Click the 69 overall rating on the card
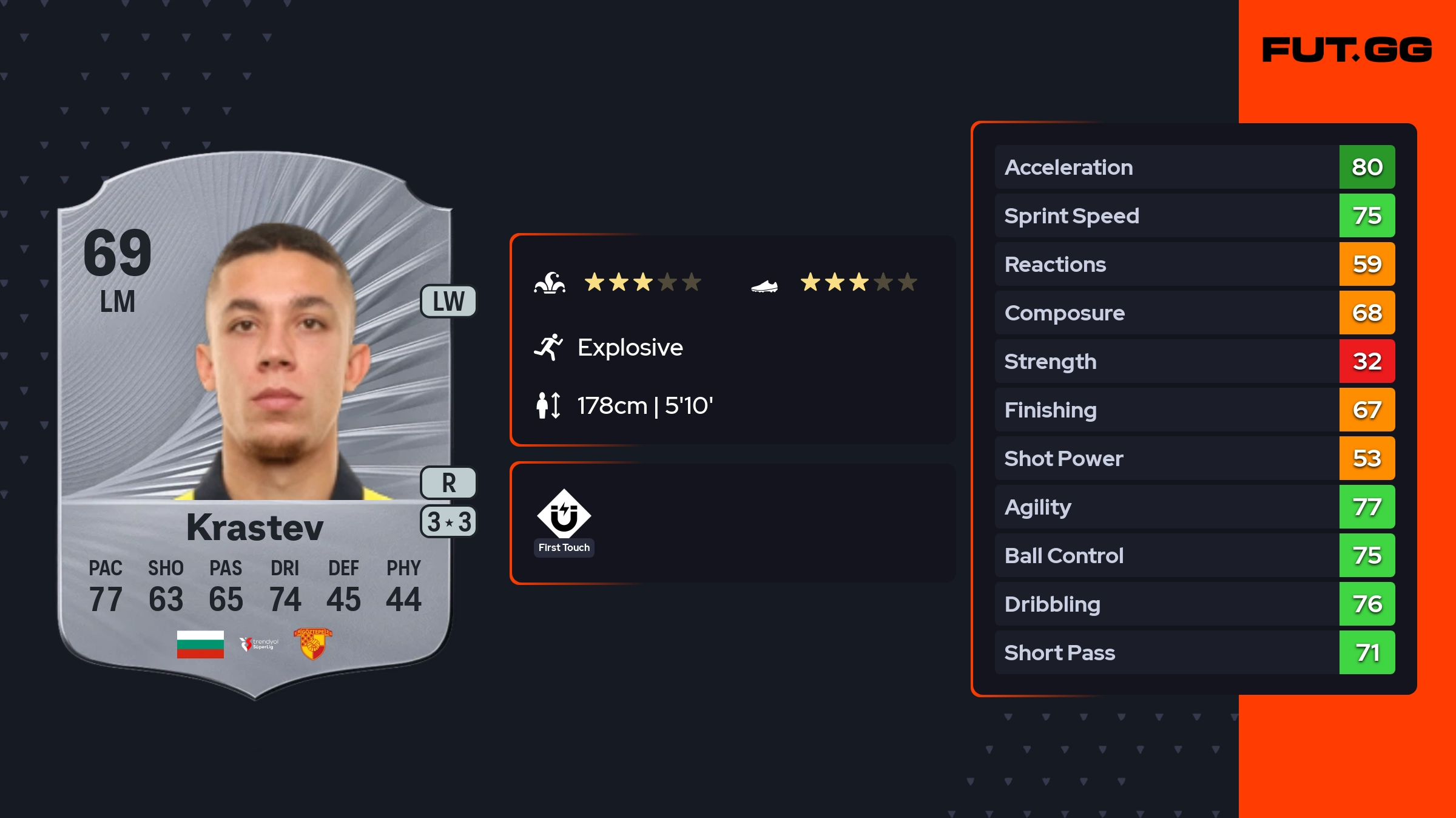Image resolution: width=1456 pixels, height=818 pixels. (x=118, y=252)
